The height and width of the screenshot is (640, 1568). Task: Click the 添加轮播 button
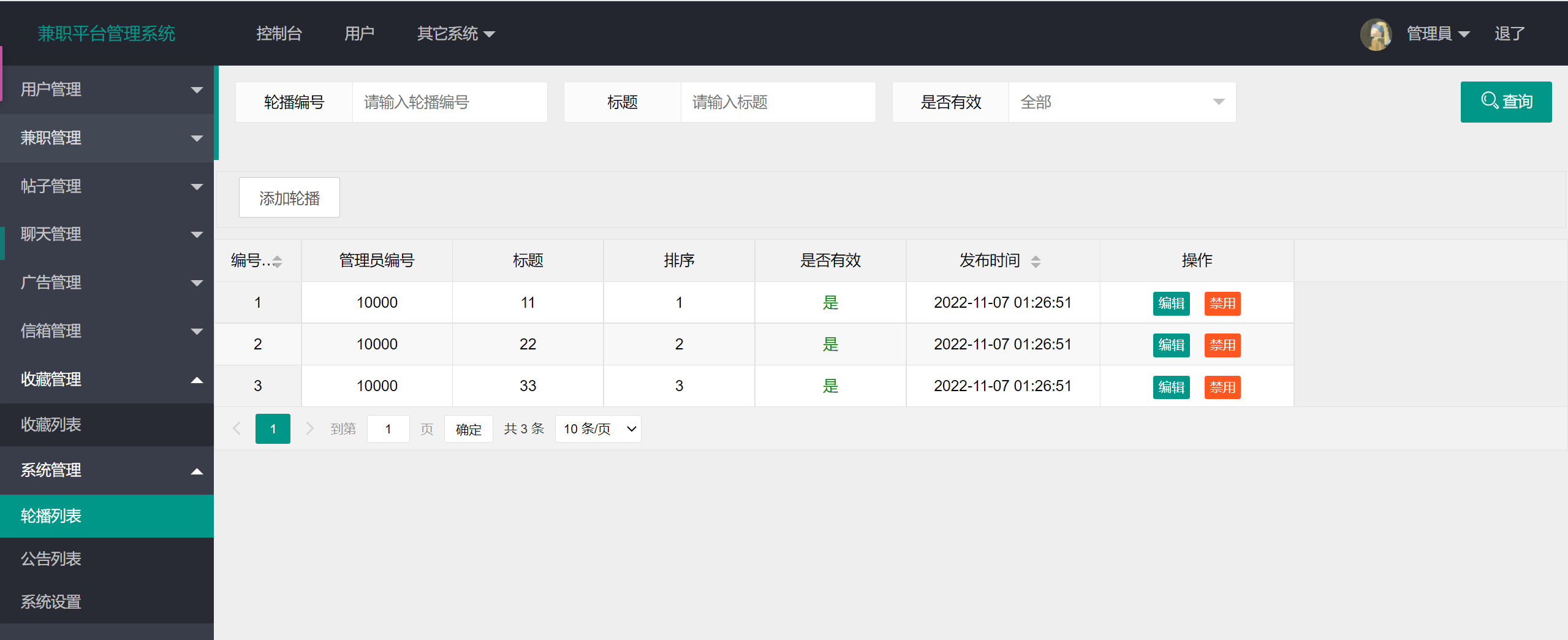coord(289,197)
